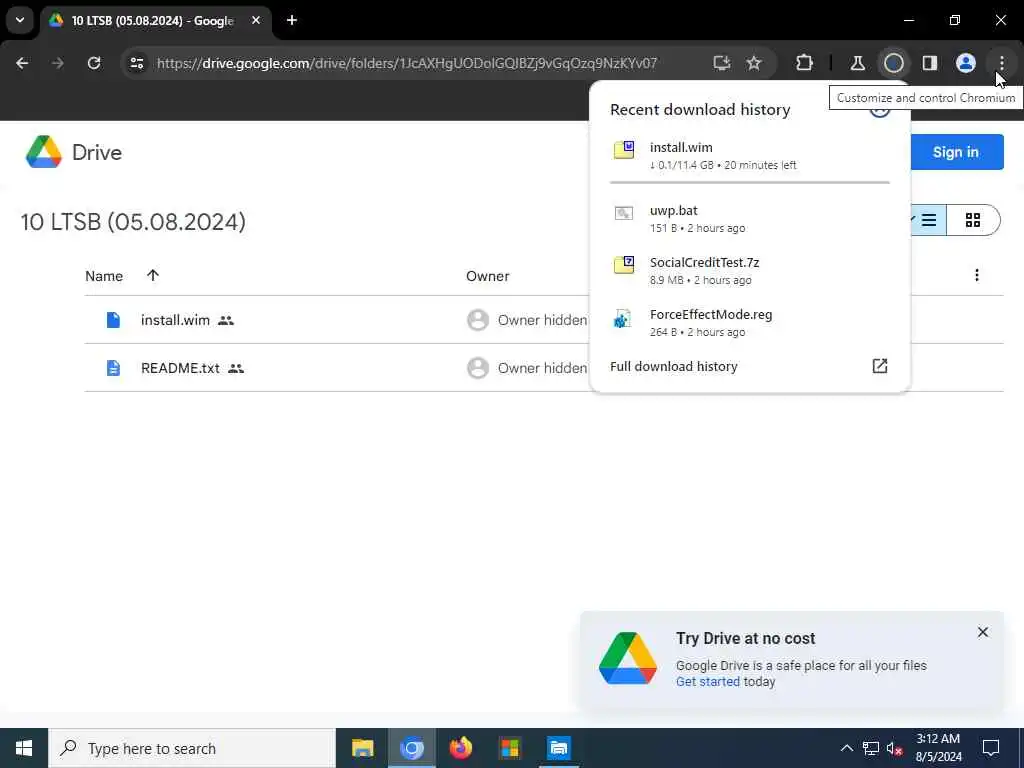Open the Extensions puzzle icon
Screen dimensions: 1024x768
coord(805,63)
